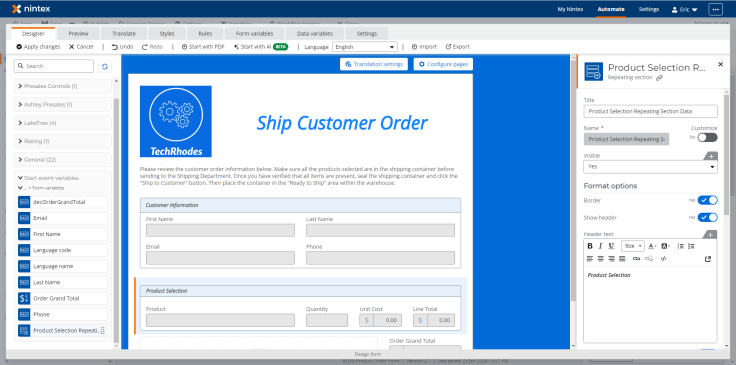Viewport: 736px width, 365px height.
Task: Click Start with AI
Action: [261, 47]
